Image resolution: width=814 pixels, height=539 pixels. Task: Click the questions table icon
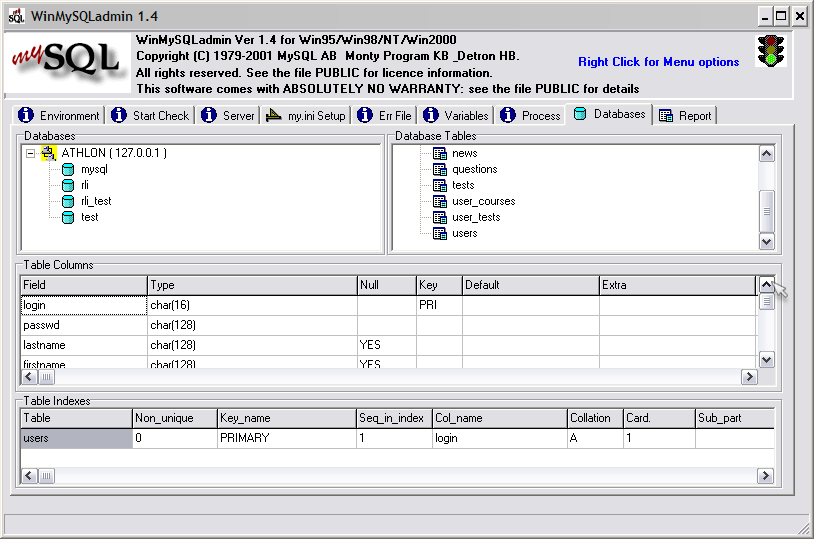click(439, 169)
